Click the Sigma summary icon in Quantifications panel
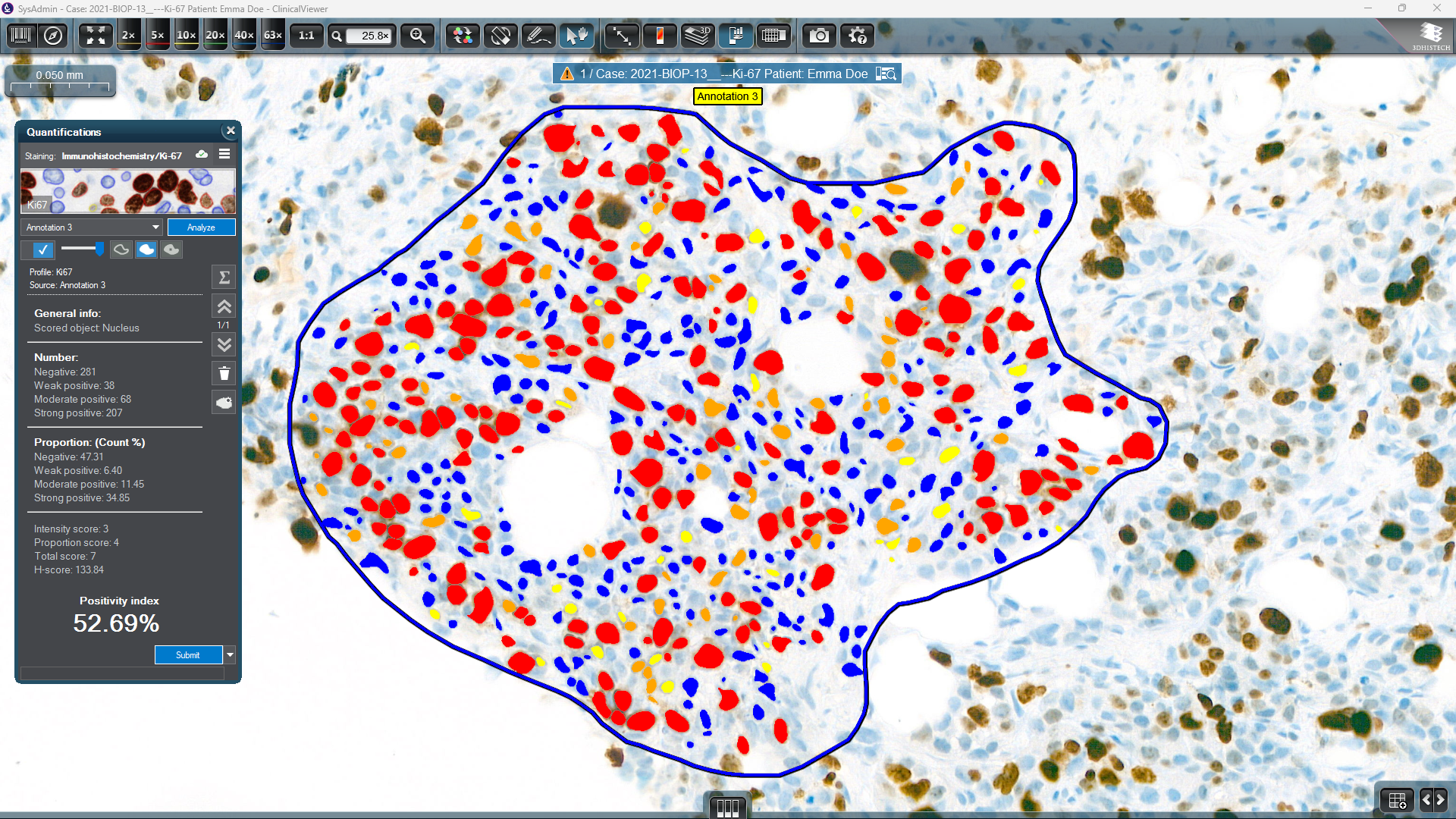 [223, 277]
